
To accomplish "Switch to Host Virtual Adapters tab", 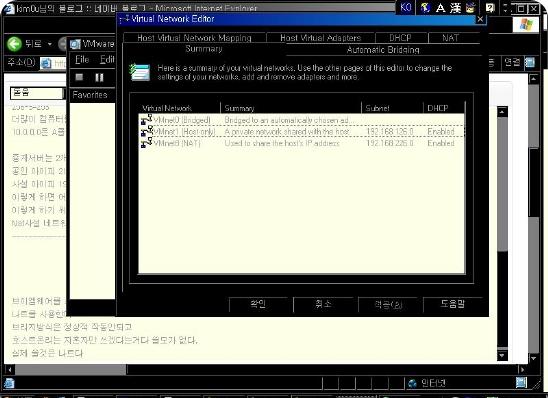I will pyautogui.click(x=320, y=38).
